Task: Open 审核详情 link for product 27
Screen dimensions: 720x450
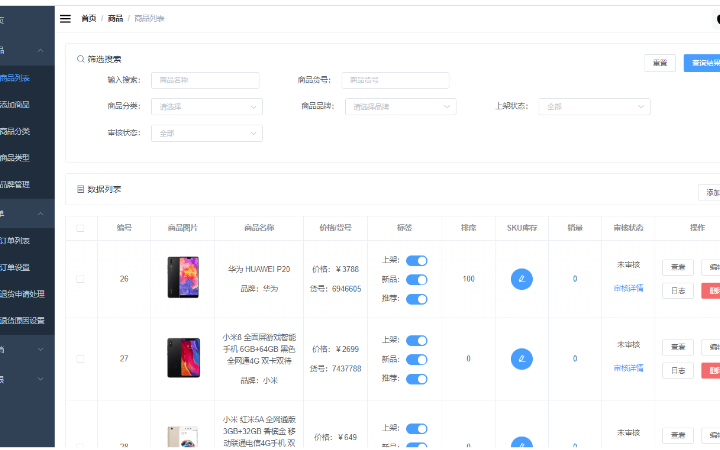Action: pyautogui.click(x=628, y=368)
